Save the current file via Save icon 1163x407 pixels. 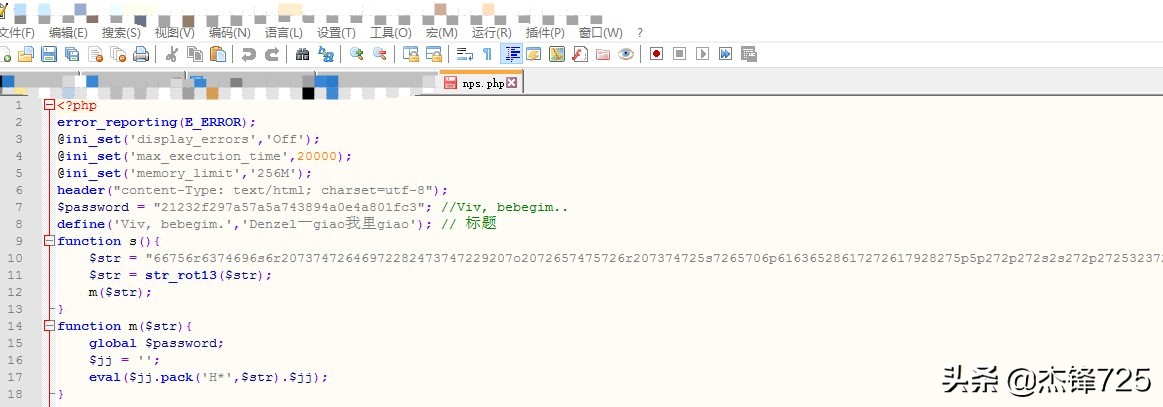click(49, 53)
